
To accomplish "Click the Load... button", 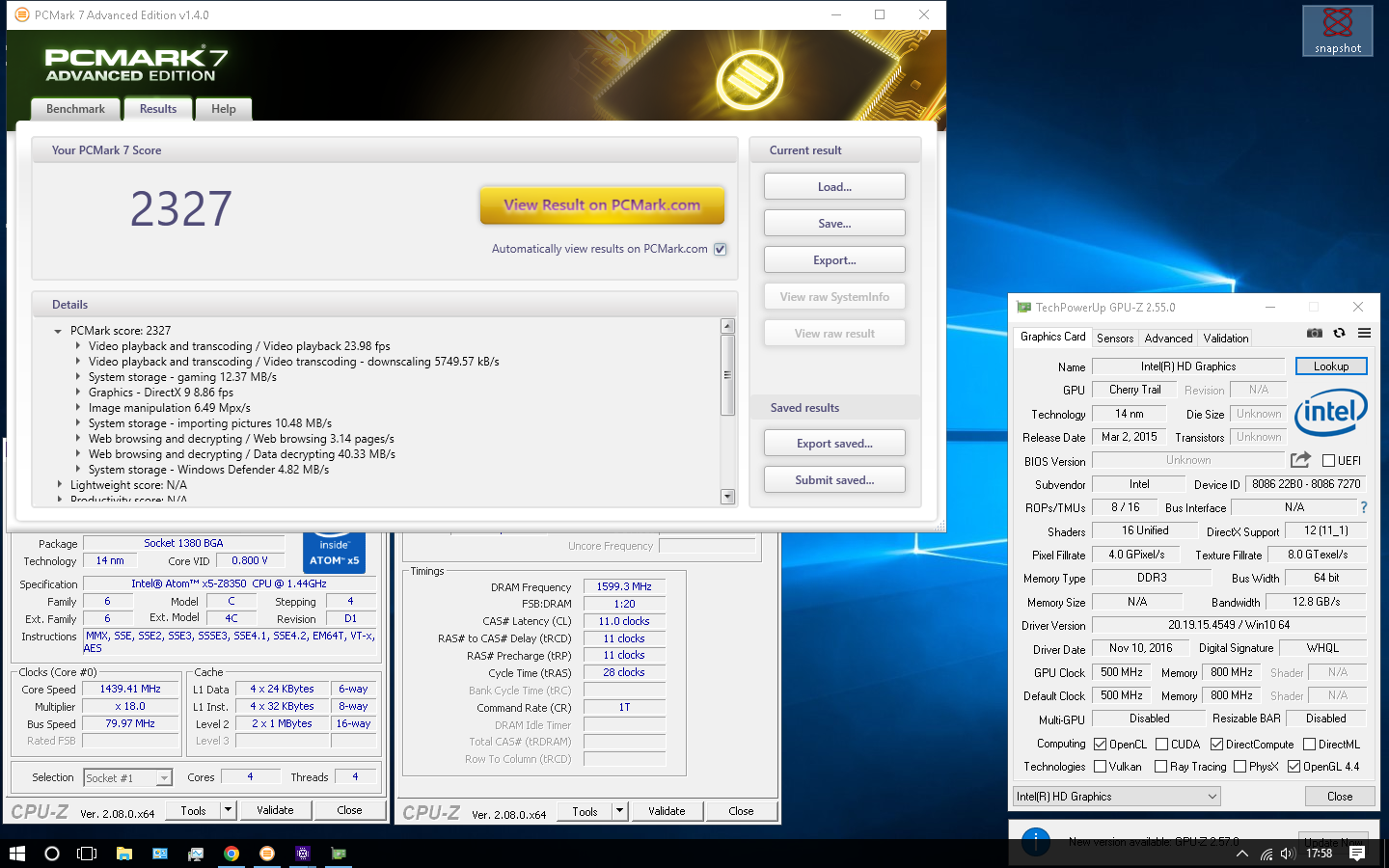I will click(834, 187).
